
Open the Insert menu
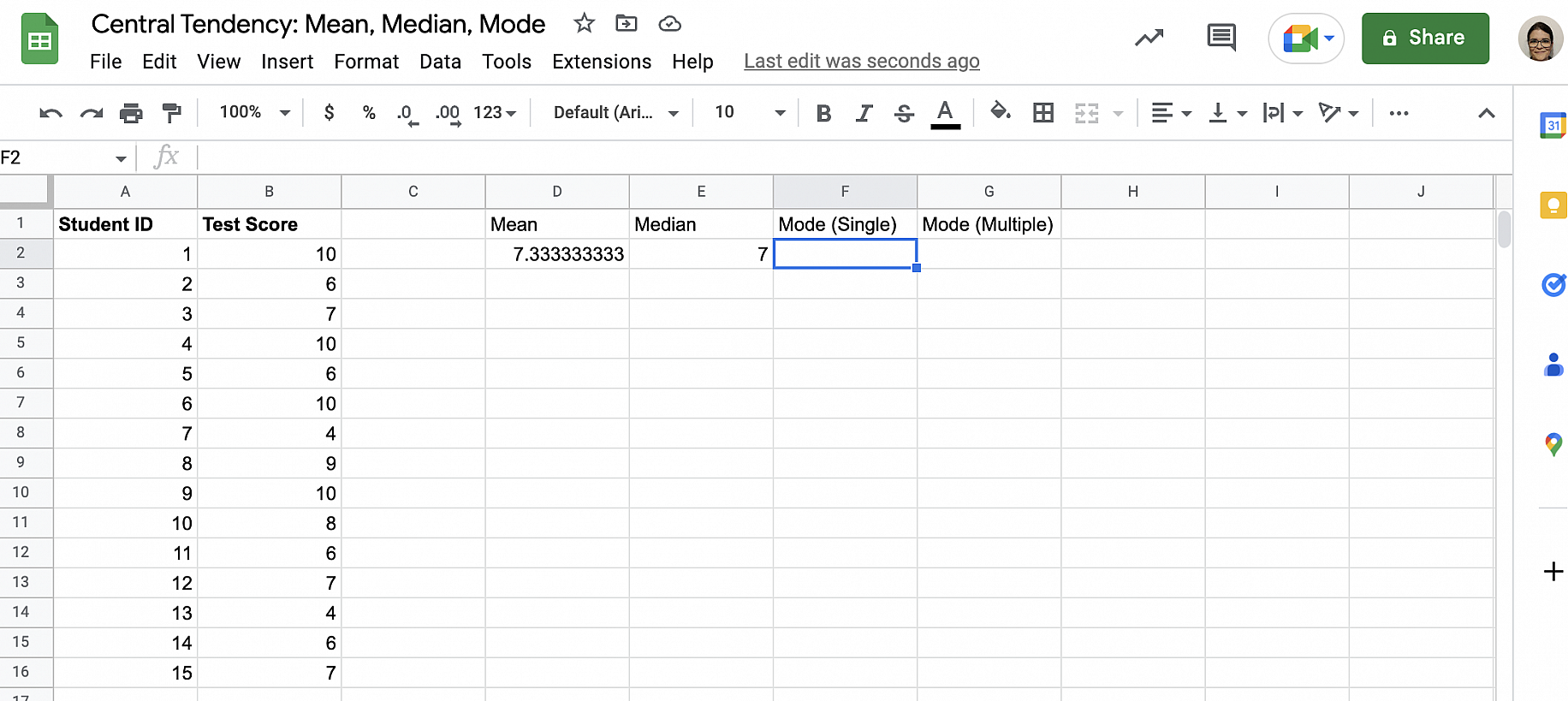pos(288,62)
